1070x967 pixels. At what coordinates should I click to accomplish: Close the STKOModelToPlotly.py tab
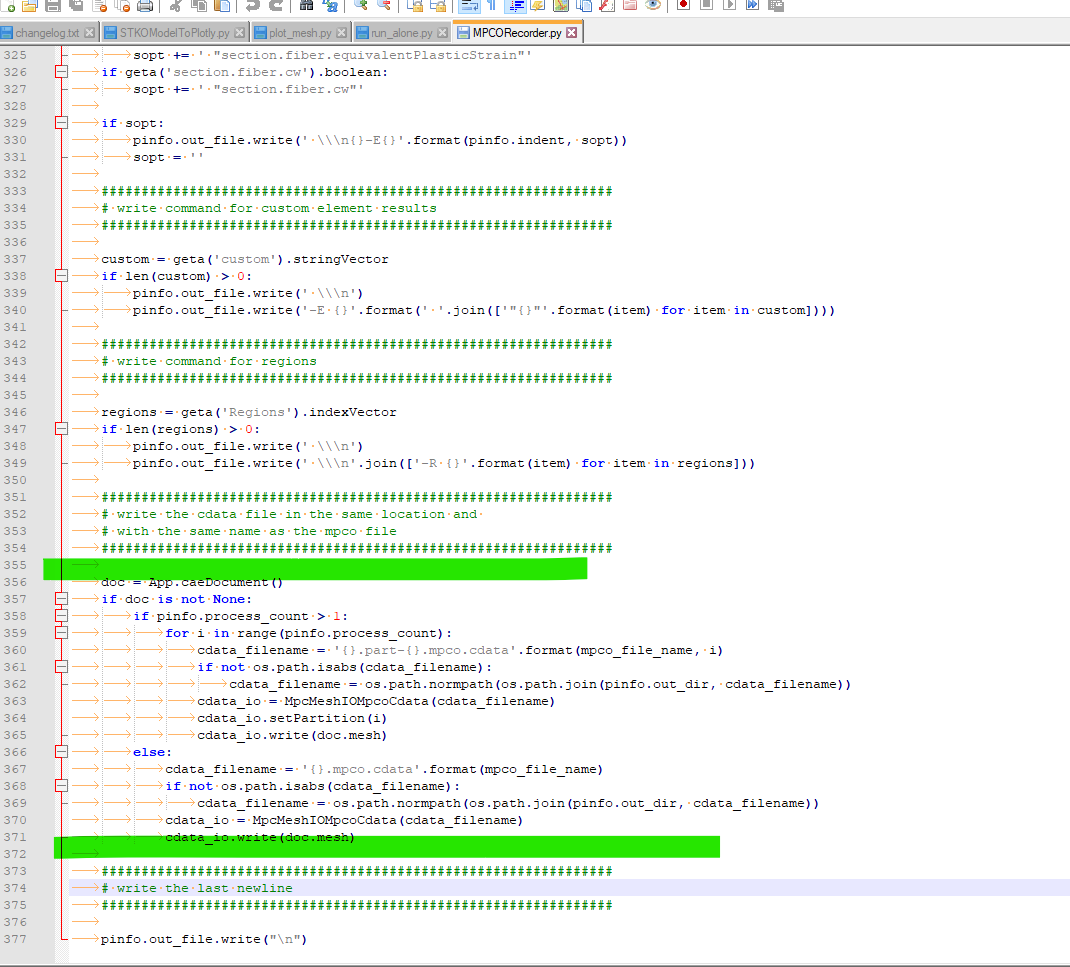(x=240, y=33)
